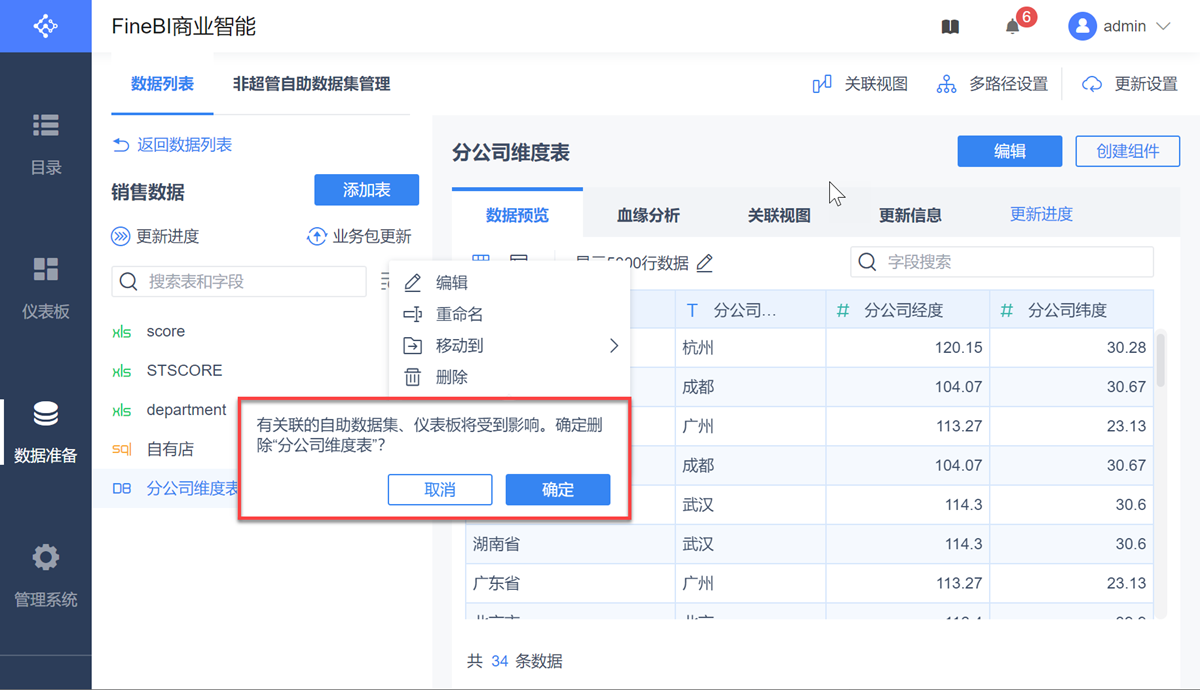Select the 自有店 table in list

170,449
